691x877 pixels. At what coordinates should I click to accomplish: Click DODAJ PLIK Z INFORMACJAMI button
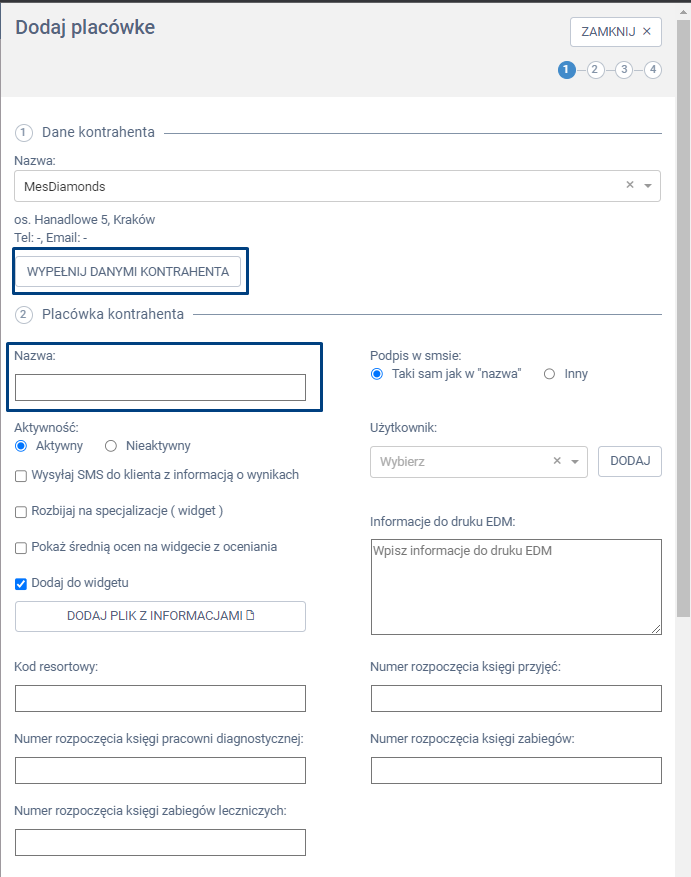tap(160, 616)
